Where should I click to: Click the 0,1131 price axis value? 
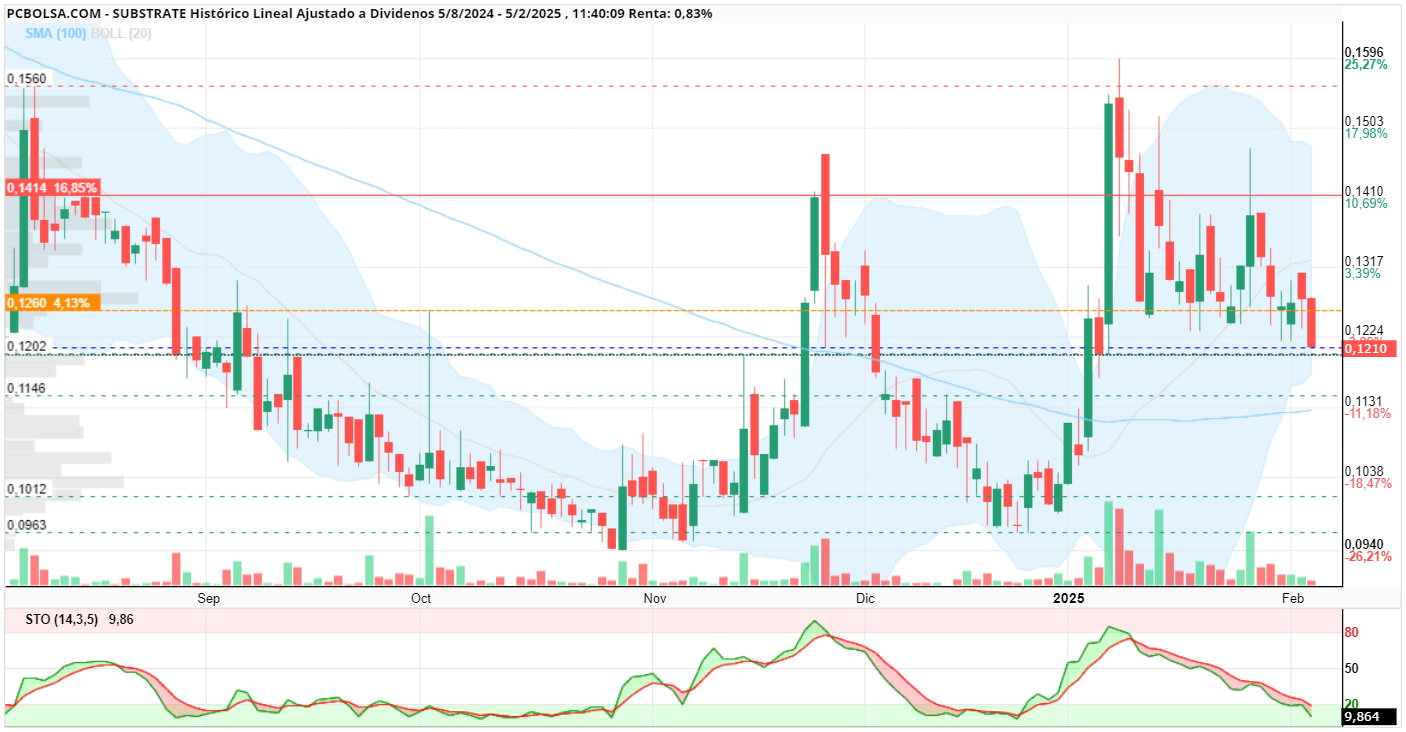pos(1364,401)
